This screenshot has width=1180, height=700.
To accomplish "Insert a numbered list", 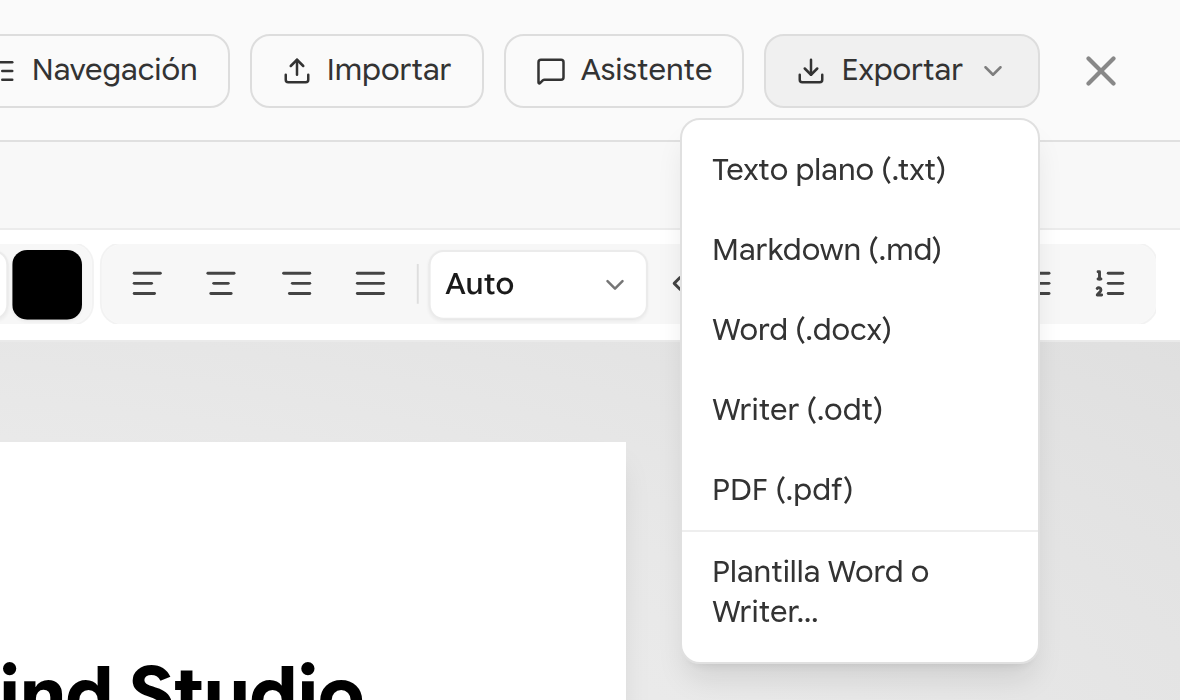I will coord(1109,285).
